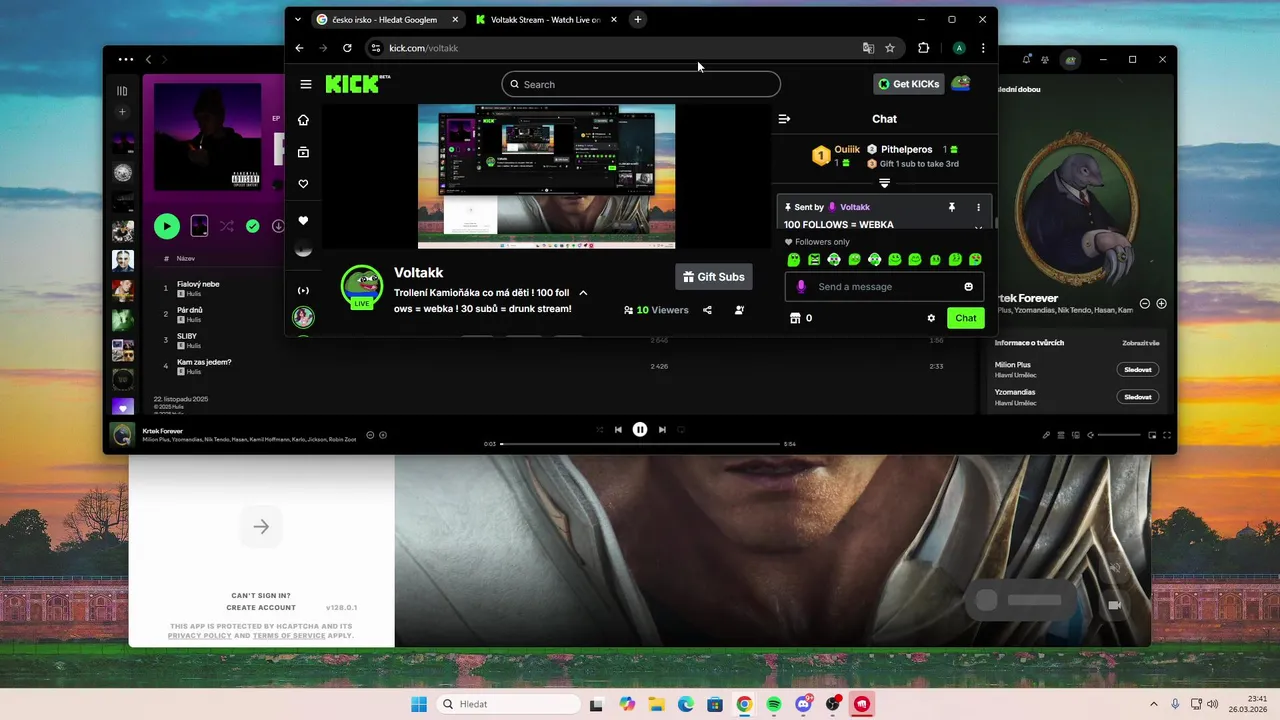This screenshot has width=1280, height=720.
Task: Toggle saved album checkmark in Spotify
Action: pos(252,227)
